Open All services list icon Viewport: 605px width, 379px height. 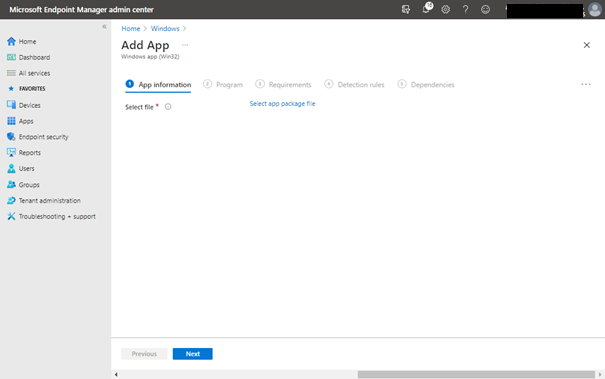[x=11, y=73]
